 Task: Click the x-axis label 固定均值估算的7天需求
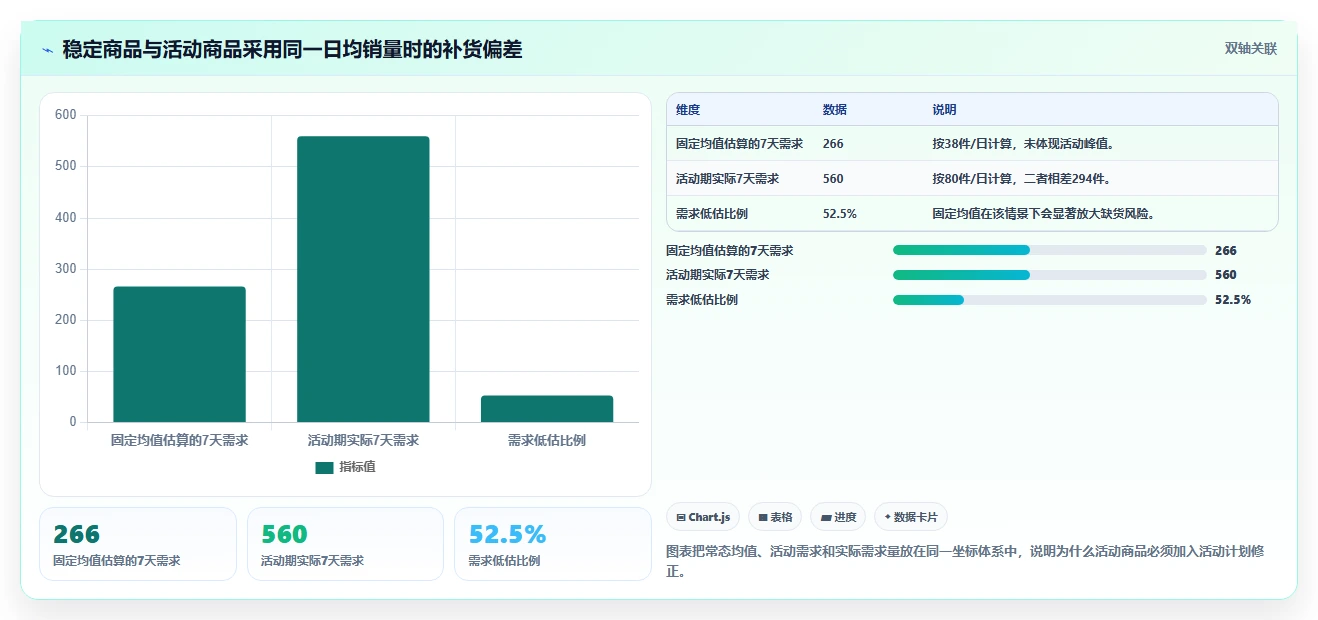click(x=179, y=440)
